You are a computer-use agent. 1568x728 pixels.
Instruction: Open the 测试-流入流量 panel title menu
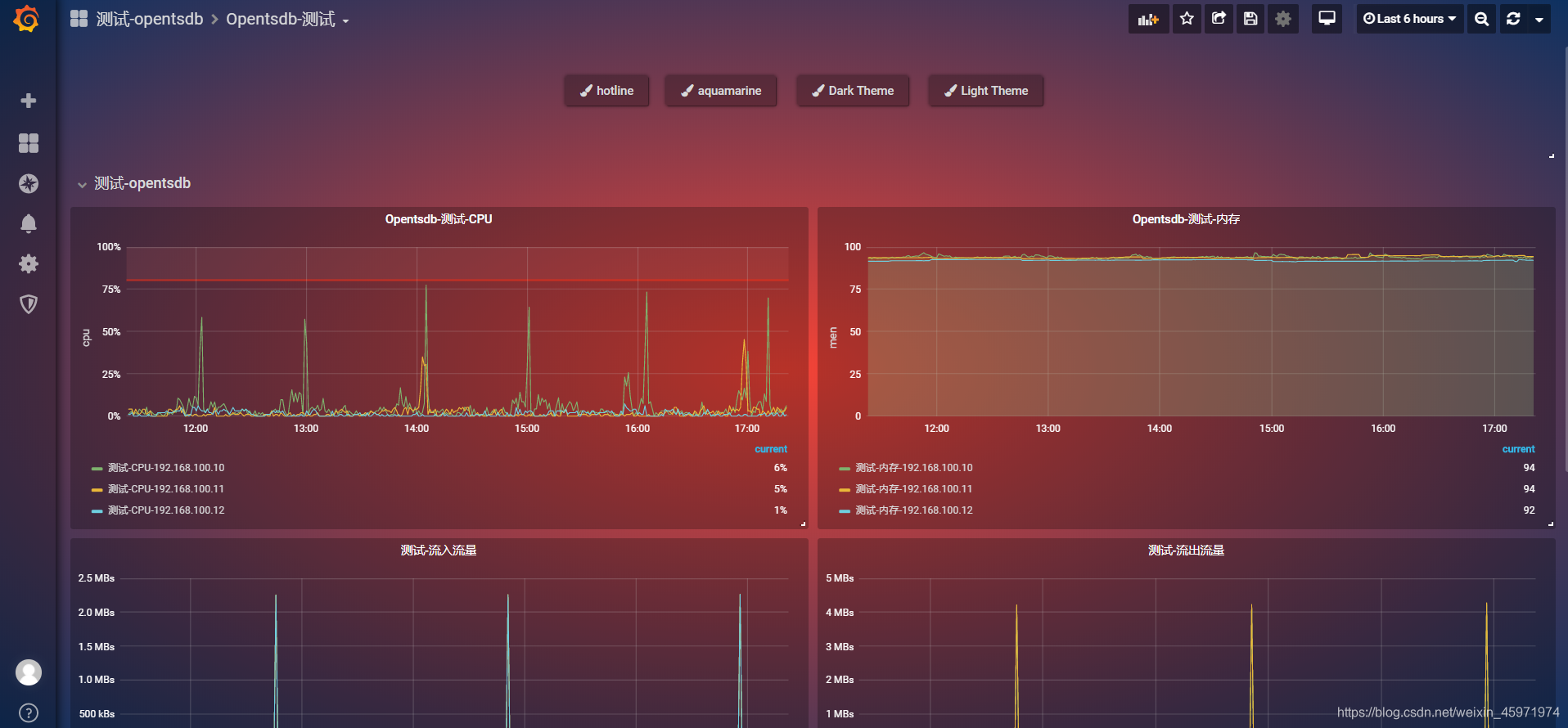click(x=439, y=550)
